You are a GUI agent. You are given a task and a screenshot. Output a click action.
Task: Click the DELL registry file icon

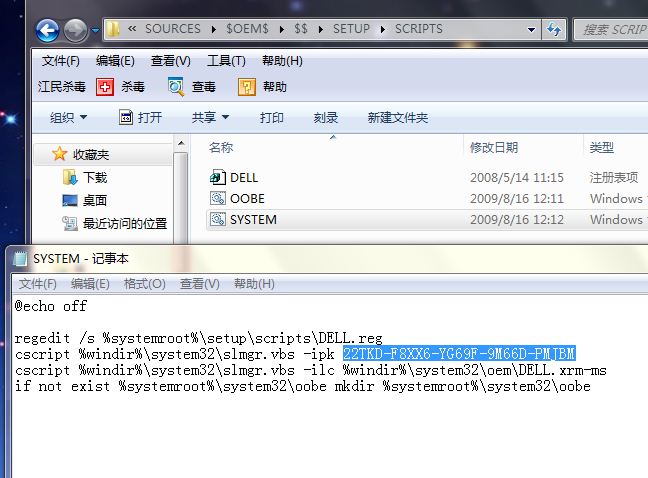217,177
